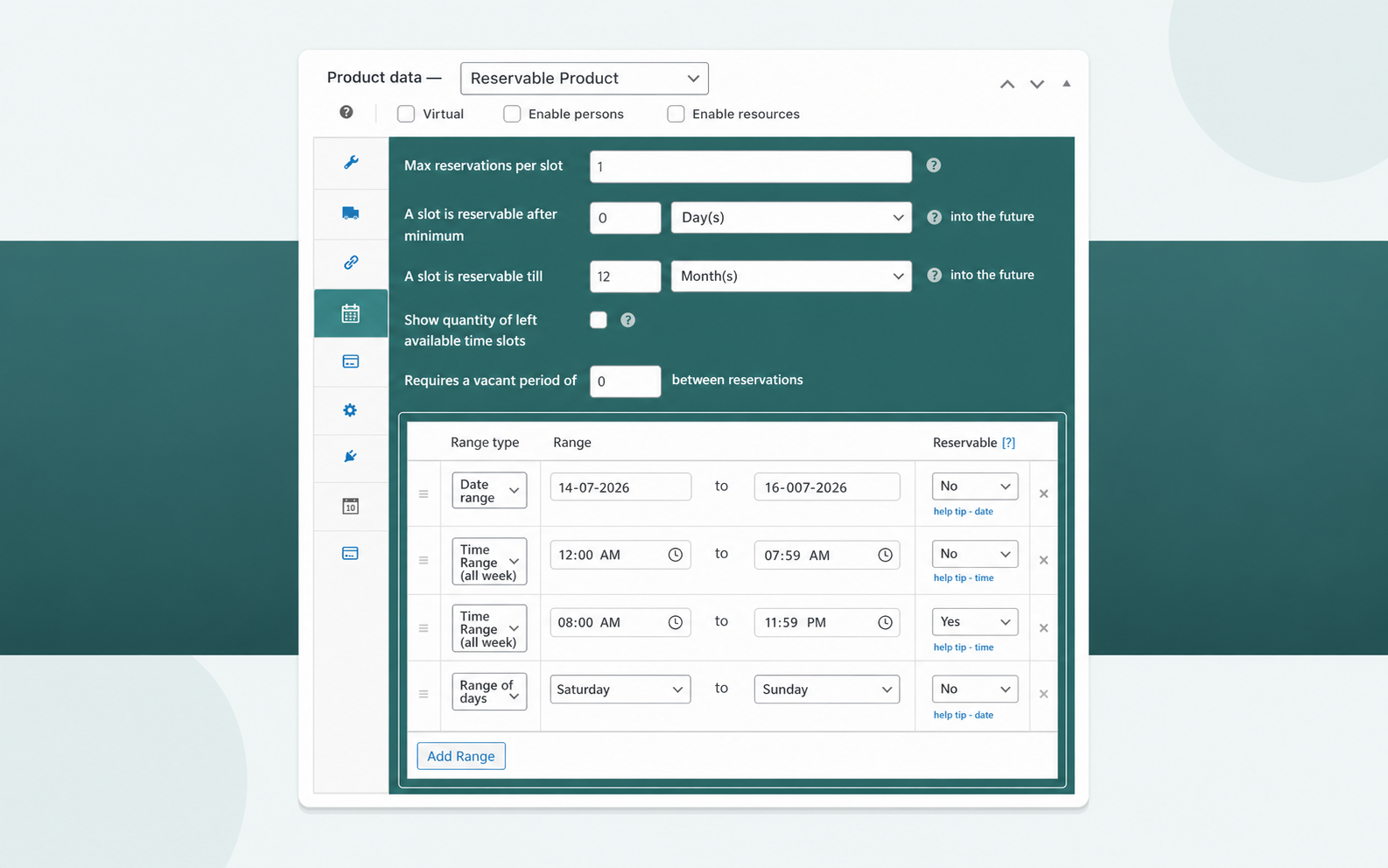Open clock picker for 11:59 PM field

885,622
